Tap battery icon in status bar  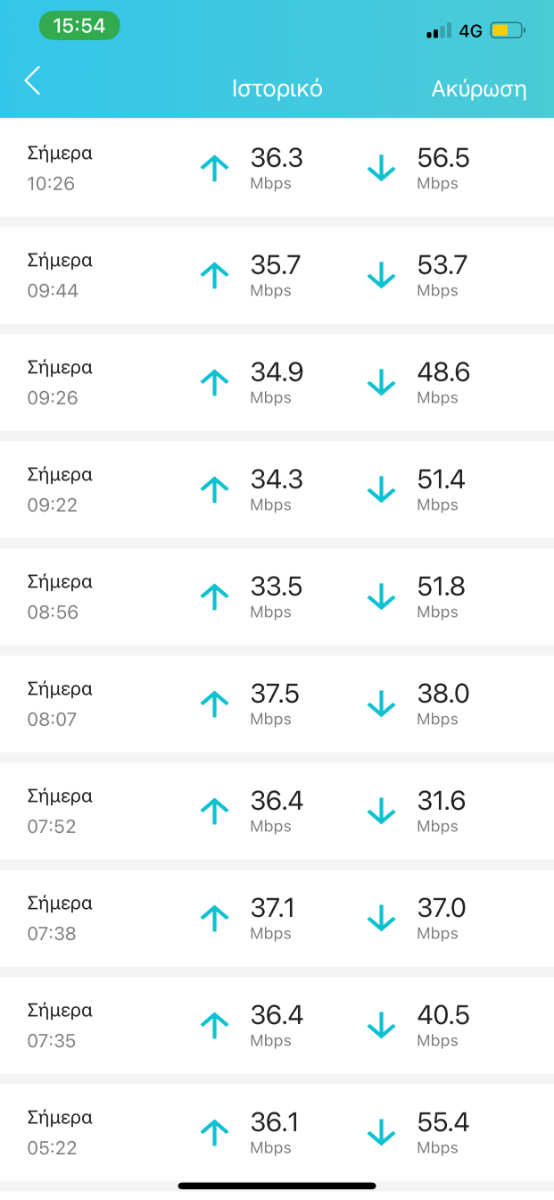coord(507,31)
